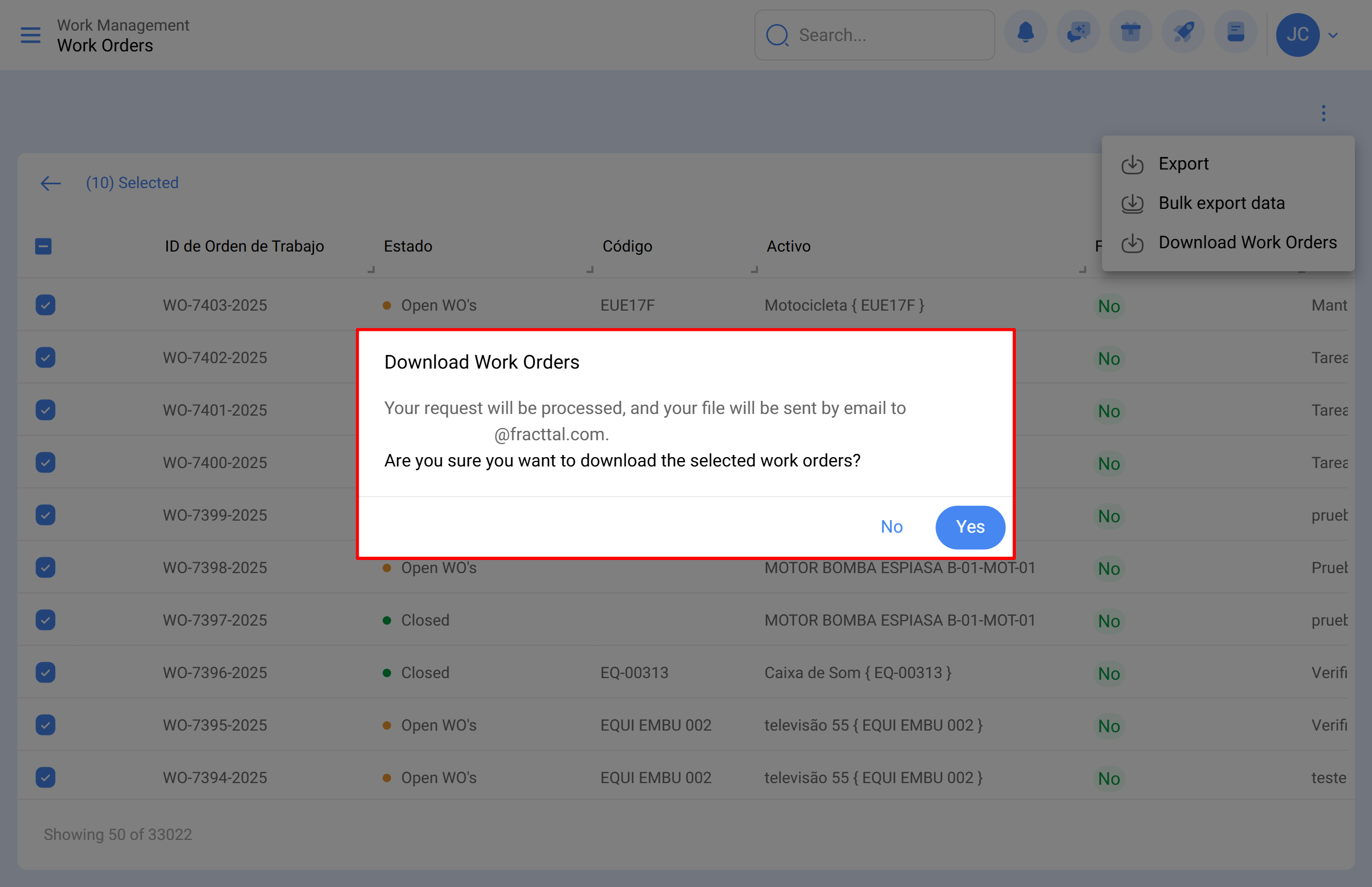Click the Export download icon
This screenshot has width=1372, height=887.
[1132, 164]
